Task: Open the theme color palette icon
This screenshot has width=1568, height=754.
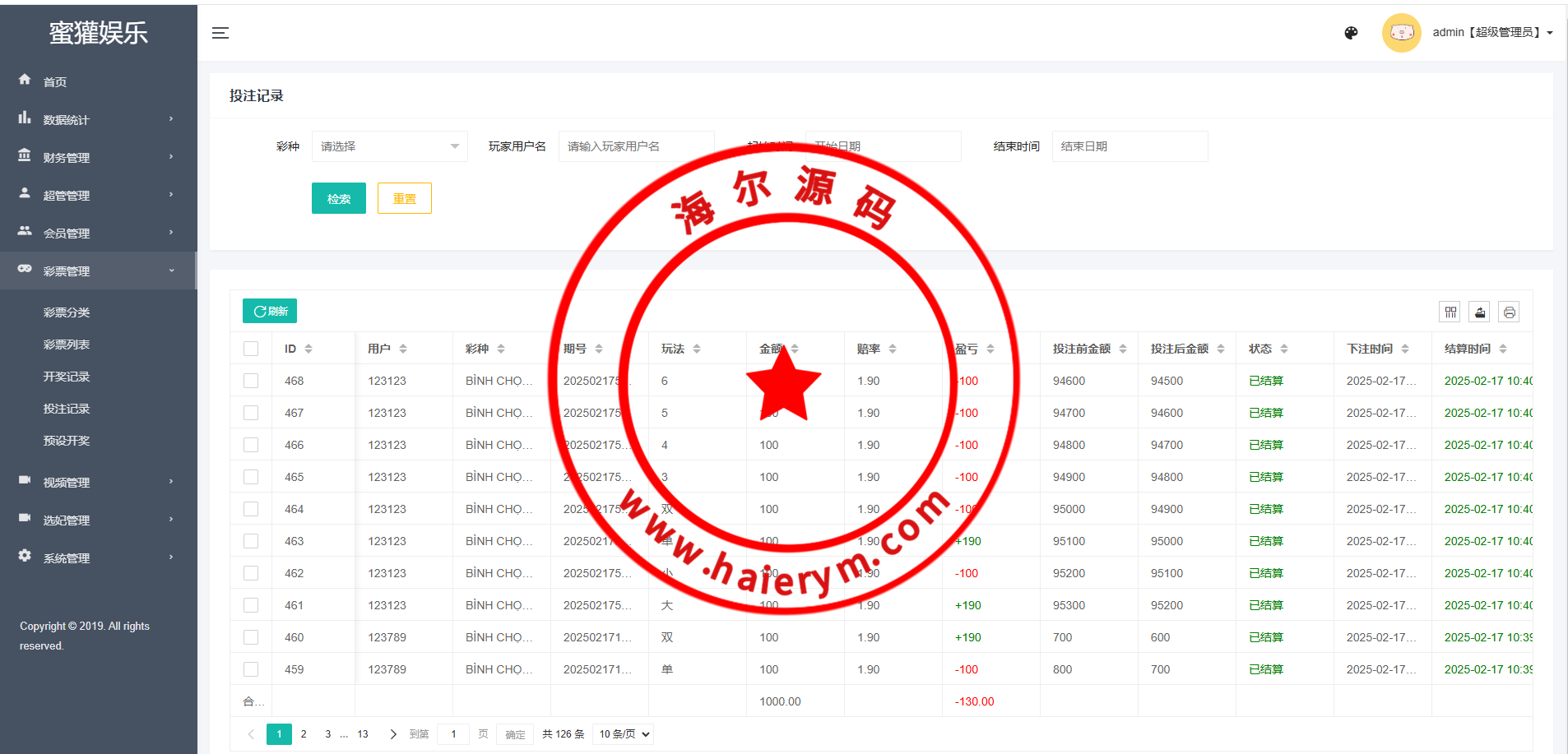Action: [1351, 33]
